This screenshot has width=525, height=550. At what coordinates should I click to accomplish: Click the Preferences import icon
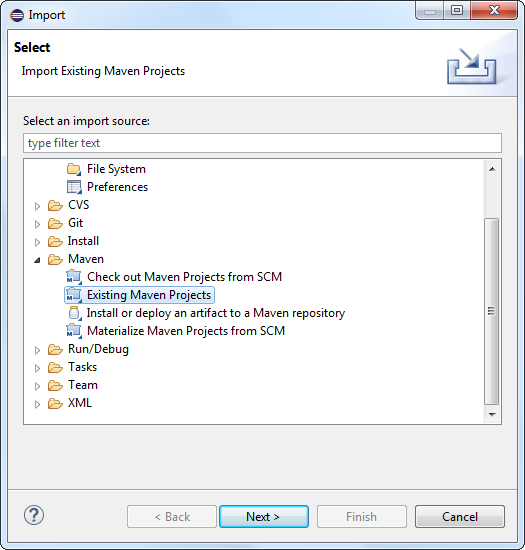click(74, 187)
